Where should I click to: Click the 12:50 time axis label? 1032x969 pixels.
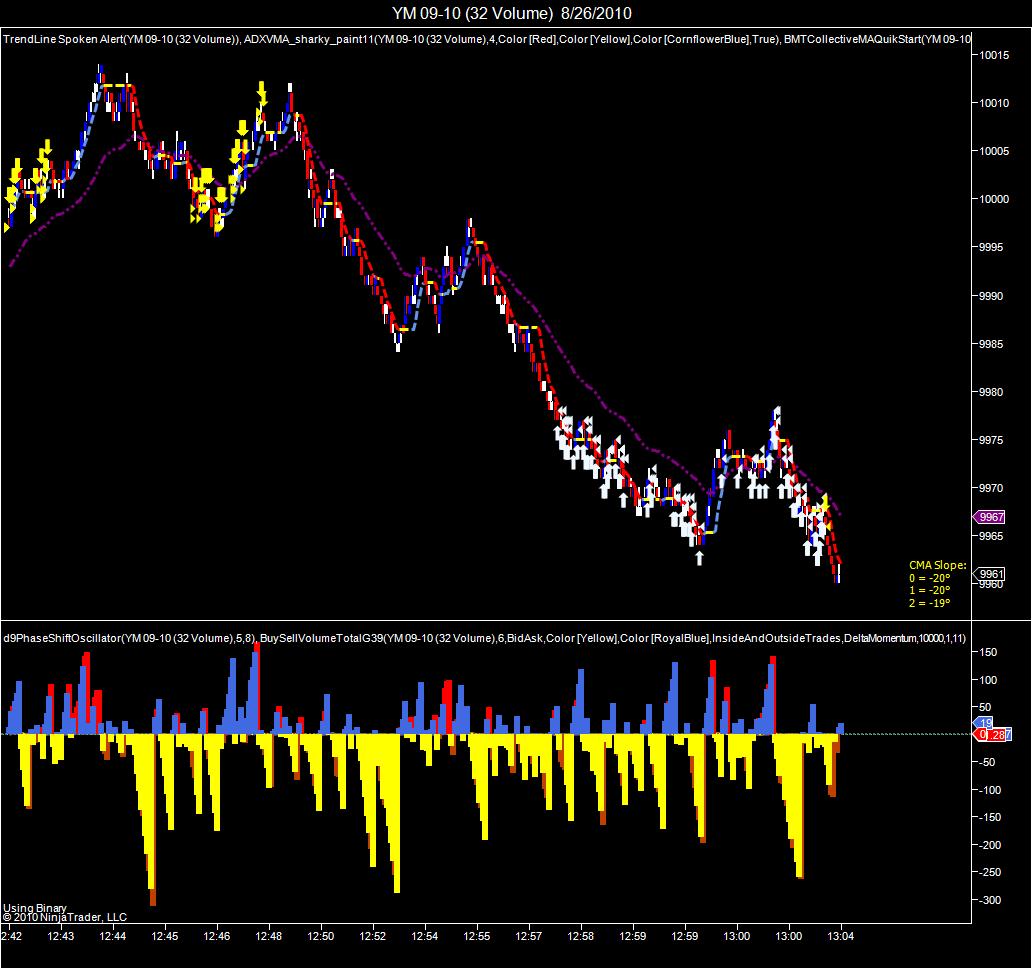coord(321,936)
